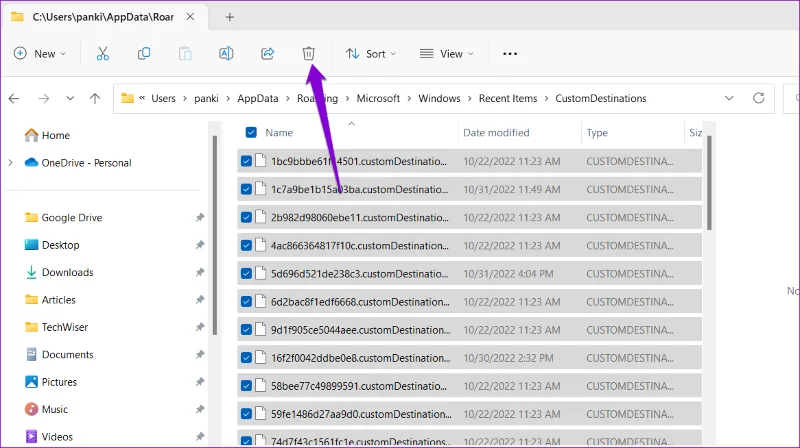The width and height of the screenshot is (800, 448).
Task: Click the file list vertical scrollbar
Action: click(709, 183)
